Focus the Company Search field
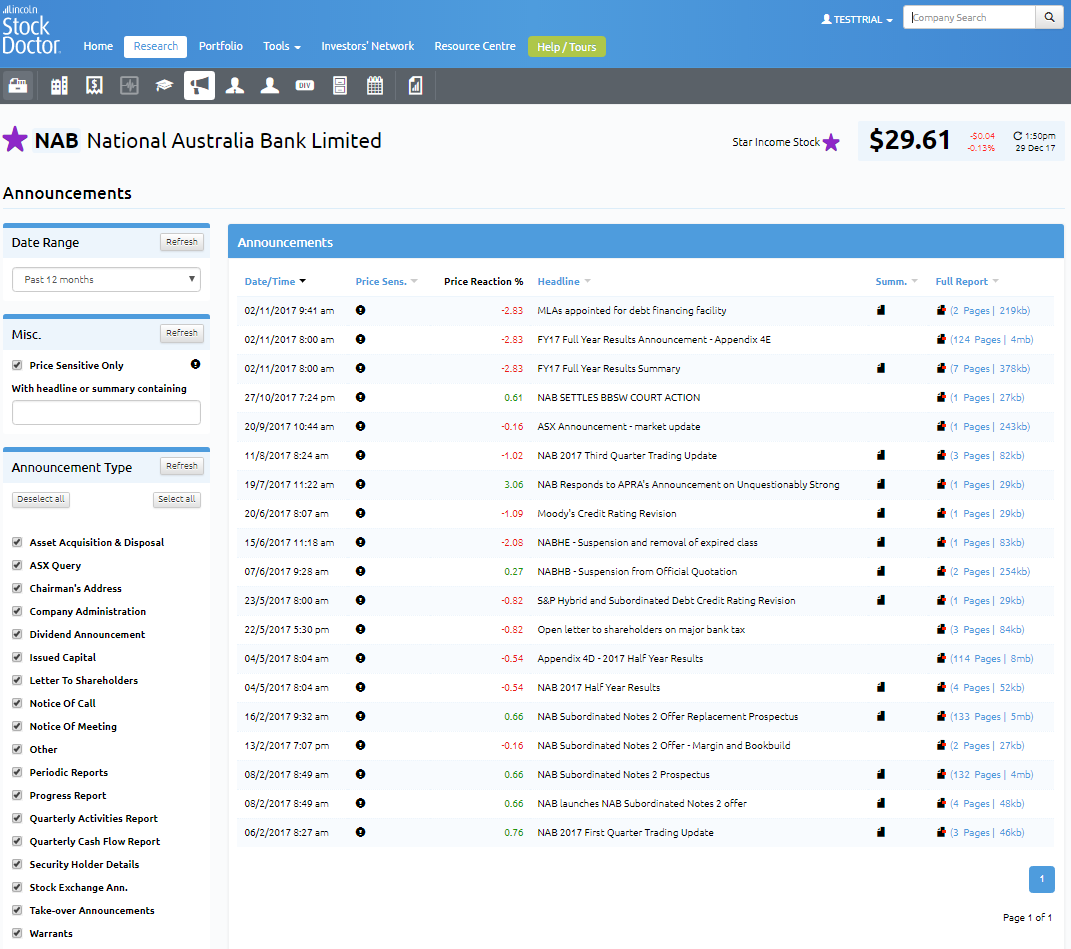Viewport: 1071px width, 949px height. (x=969, y=18)
